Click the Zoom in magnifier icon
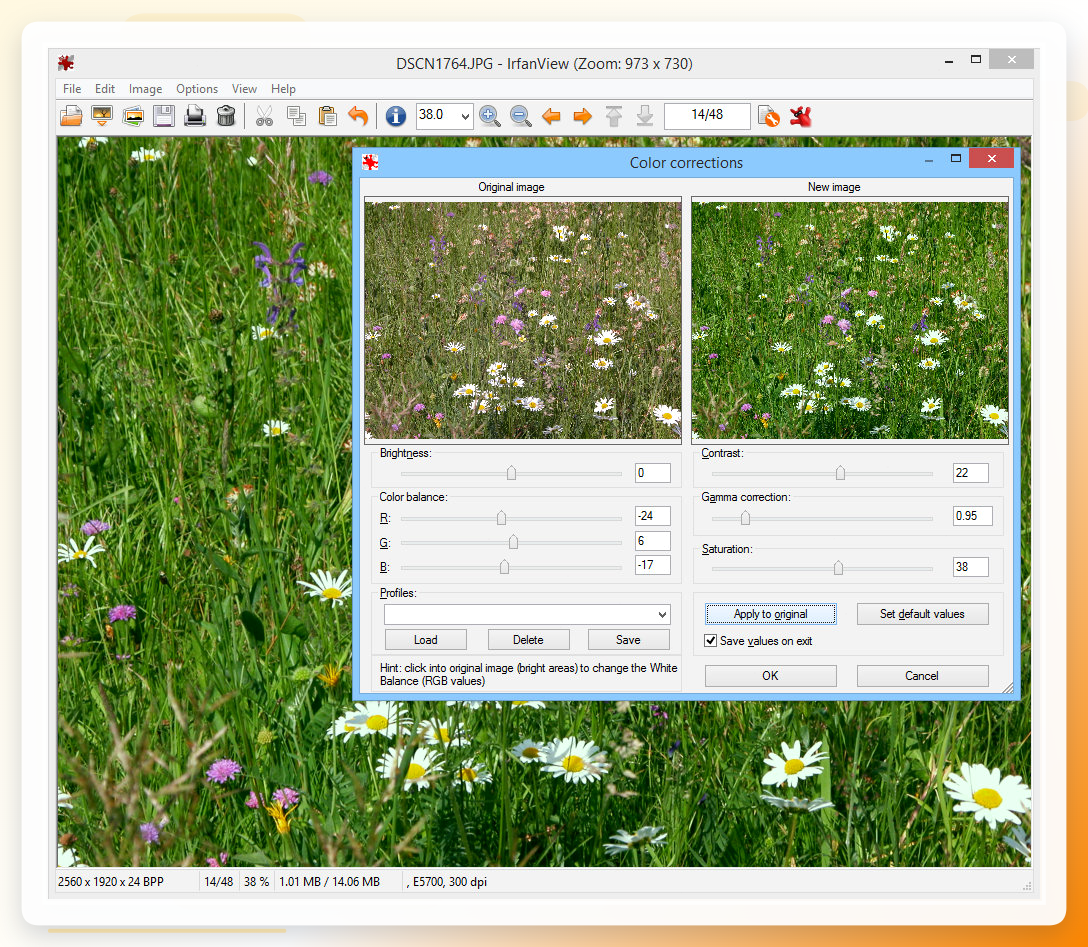The width and height of the screenshot is (1088, 947). click(489, 116)
